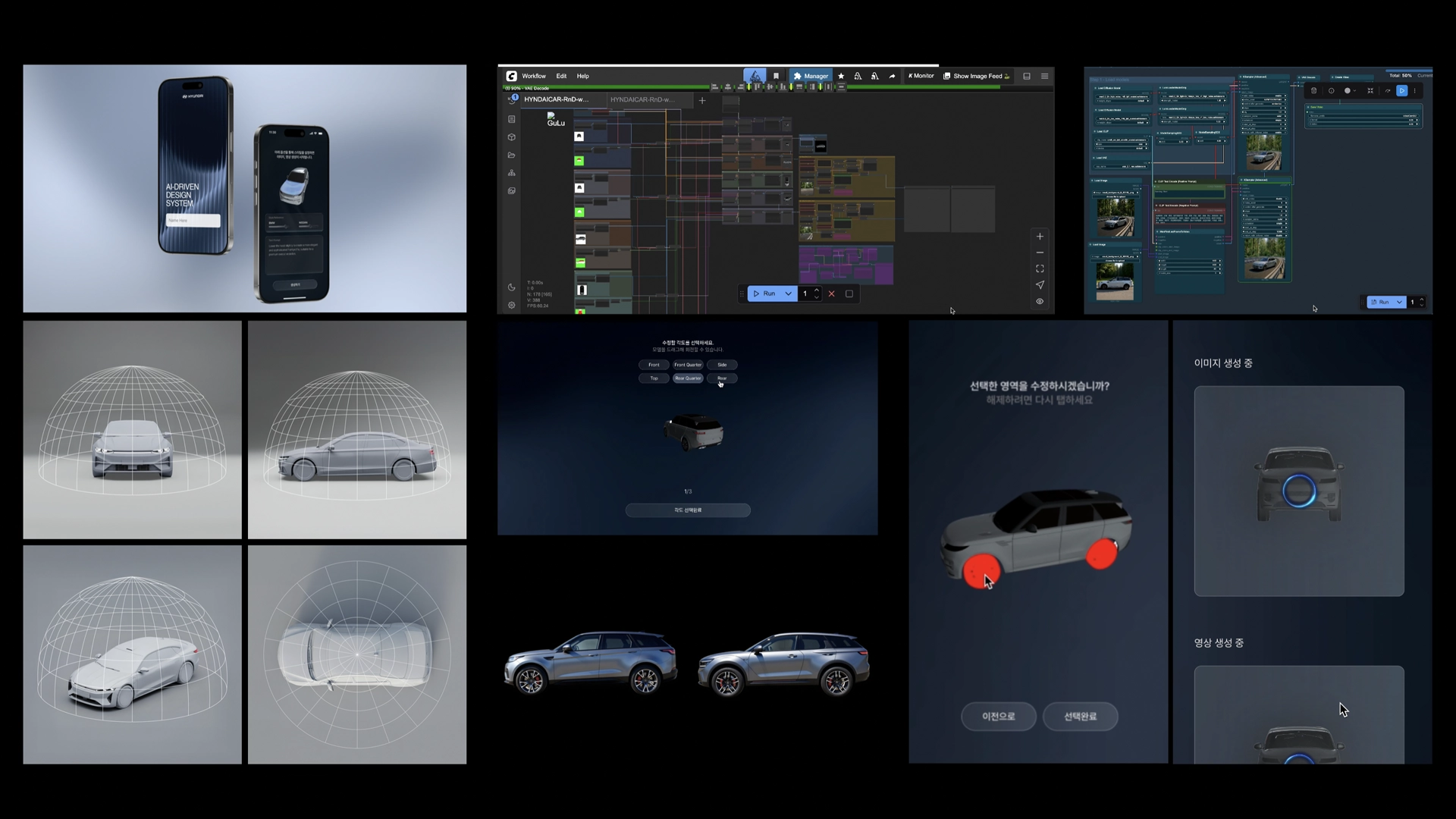
Task: Click the info icon in node toolbox
Action: coord(1332,90)
